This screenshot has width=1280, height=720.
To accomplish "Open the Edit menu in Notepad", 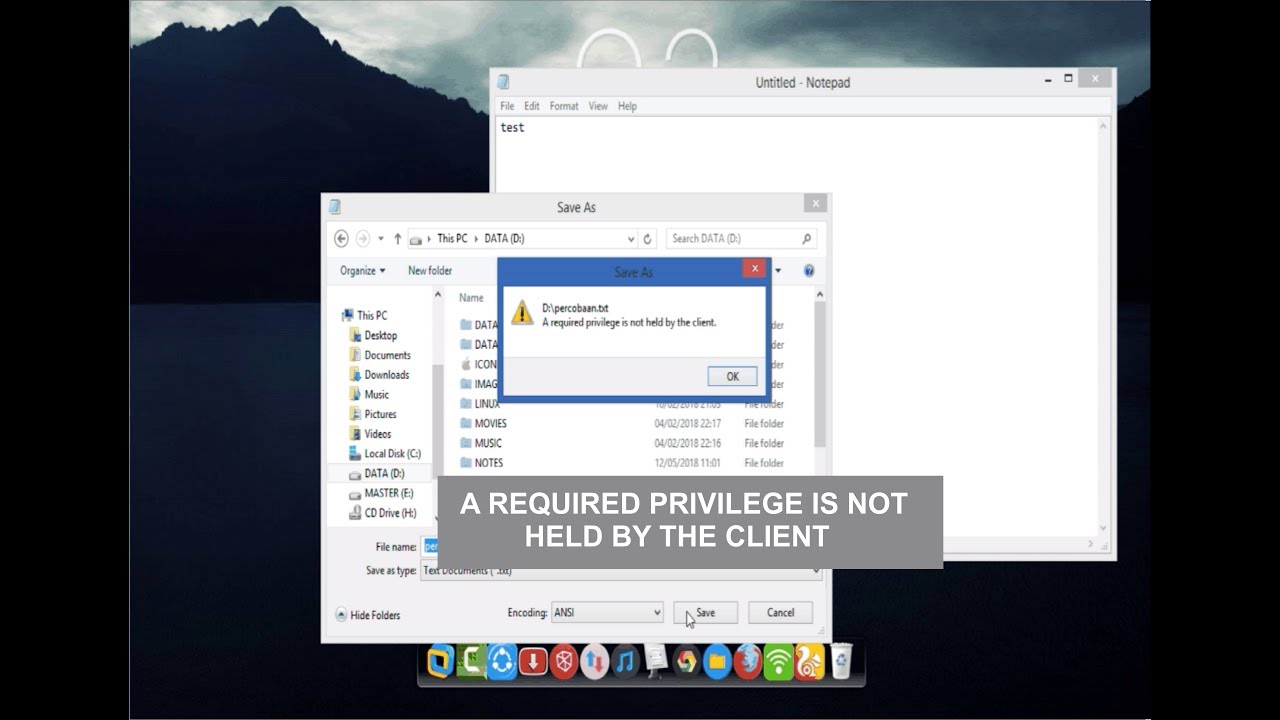I will [530, 105].
